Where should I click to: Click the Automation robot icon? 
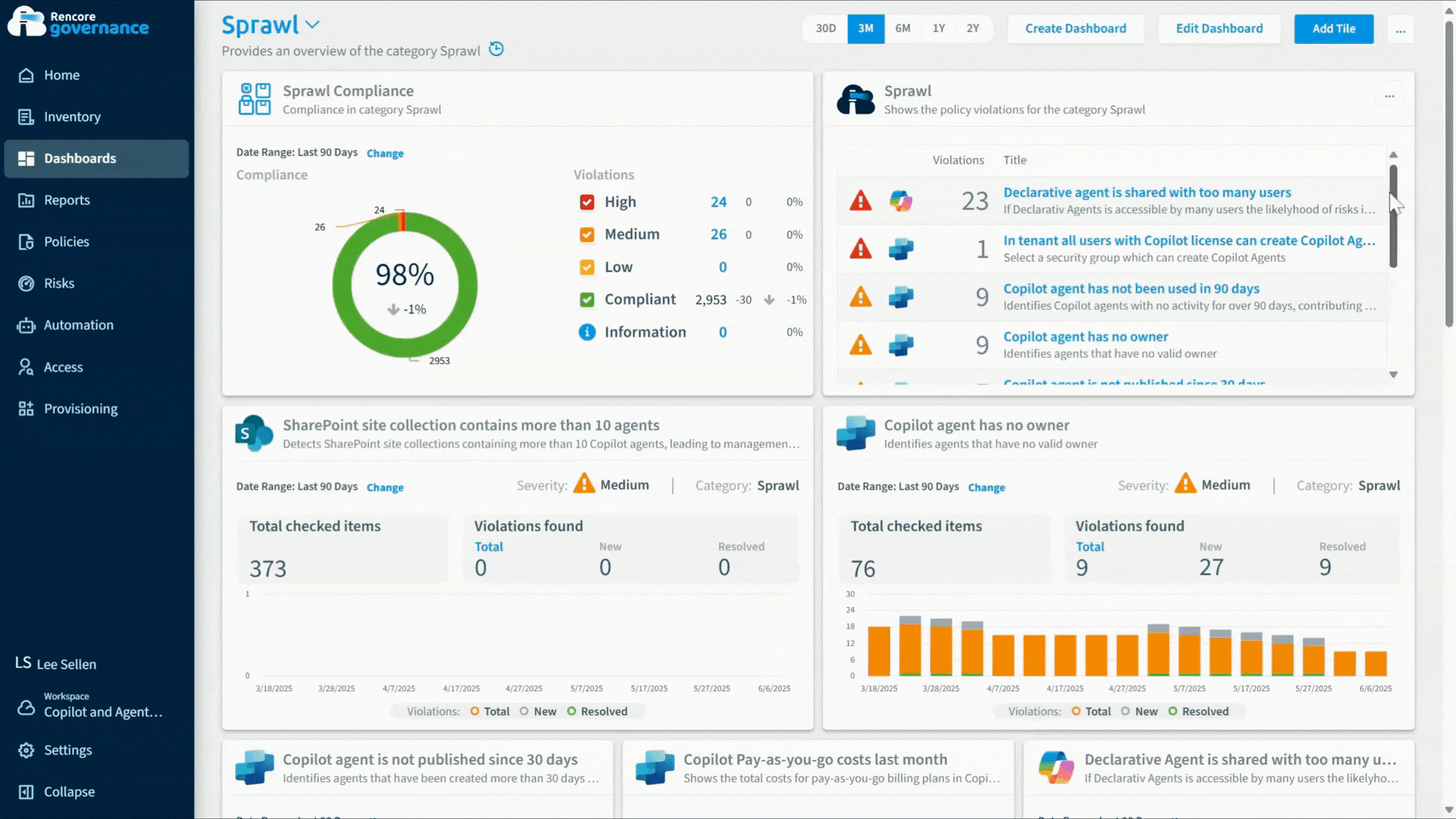point(26,325)
